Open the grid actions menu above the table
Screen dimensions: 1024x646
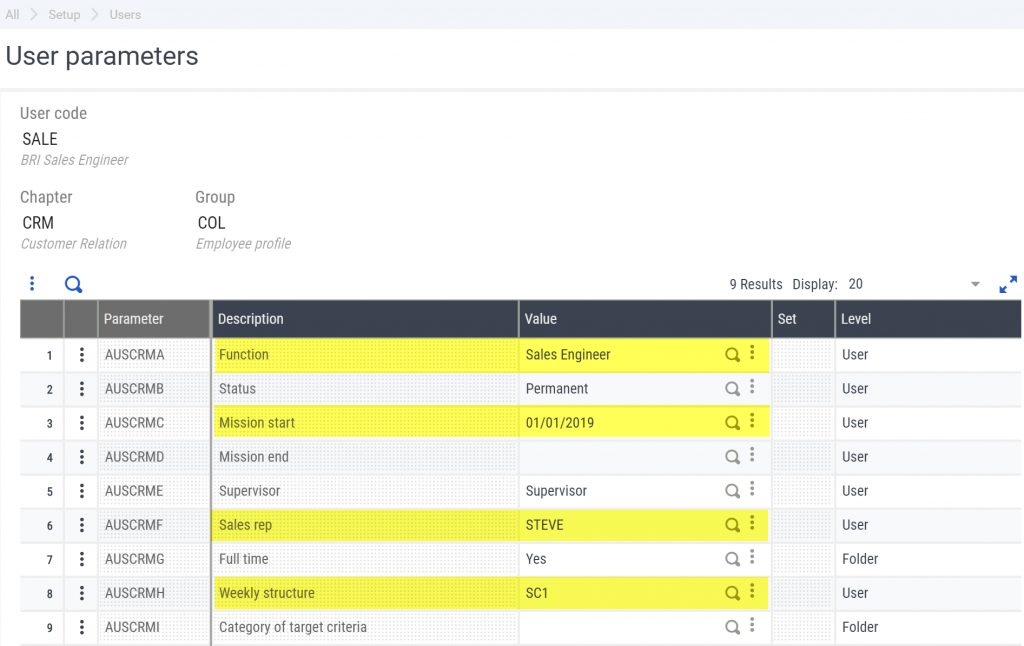pyautogui.click(x=32, y=284)
